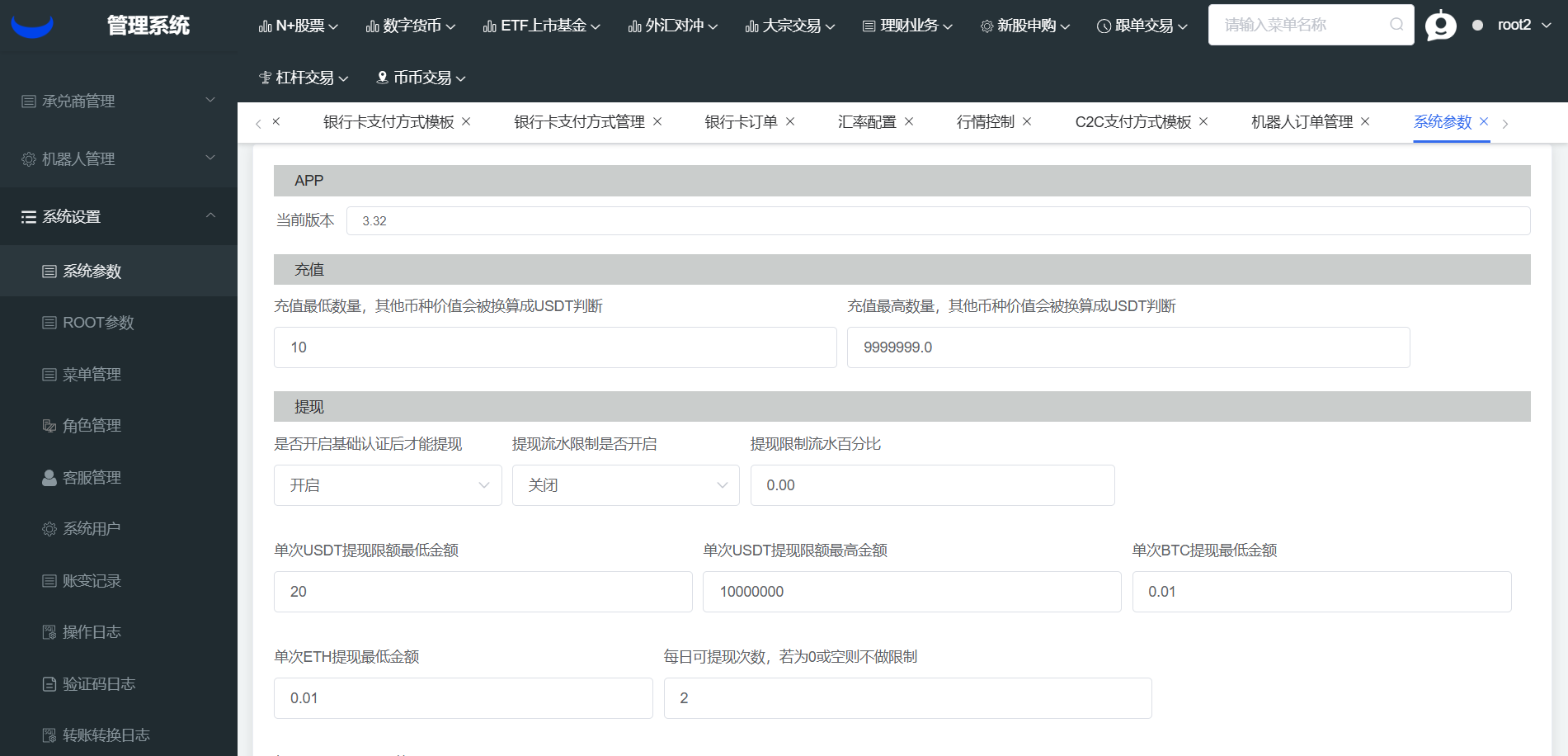This screenshot has height=756, width=1568.
Task: Switch to the 行情控制 tab
Action: 985,122
